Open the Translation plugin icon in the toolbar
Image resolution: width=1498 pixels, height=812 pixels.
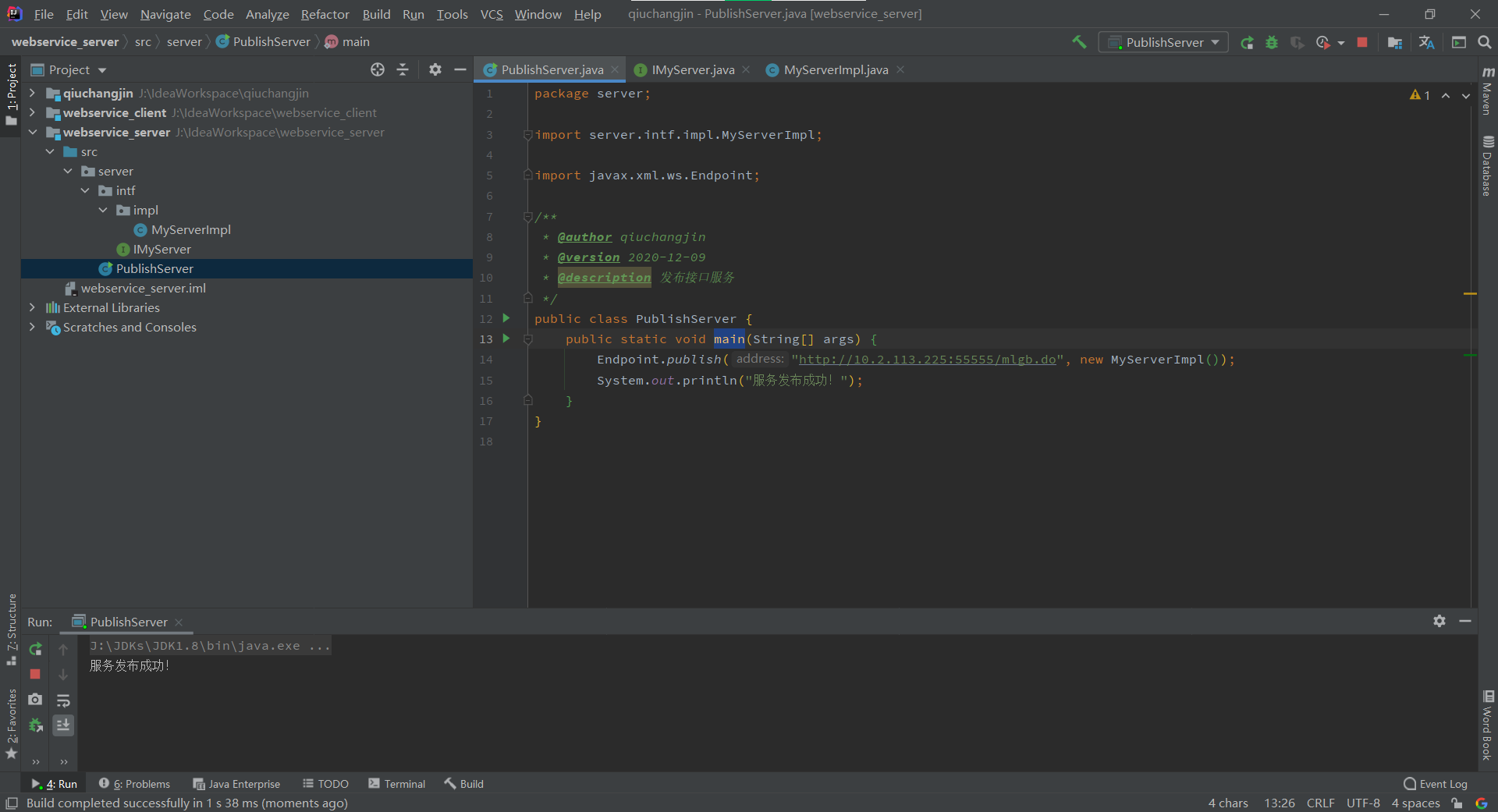pyautogui.click(x=1426, y=42)
